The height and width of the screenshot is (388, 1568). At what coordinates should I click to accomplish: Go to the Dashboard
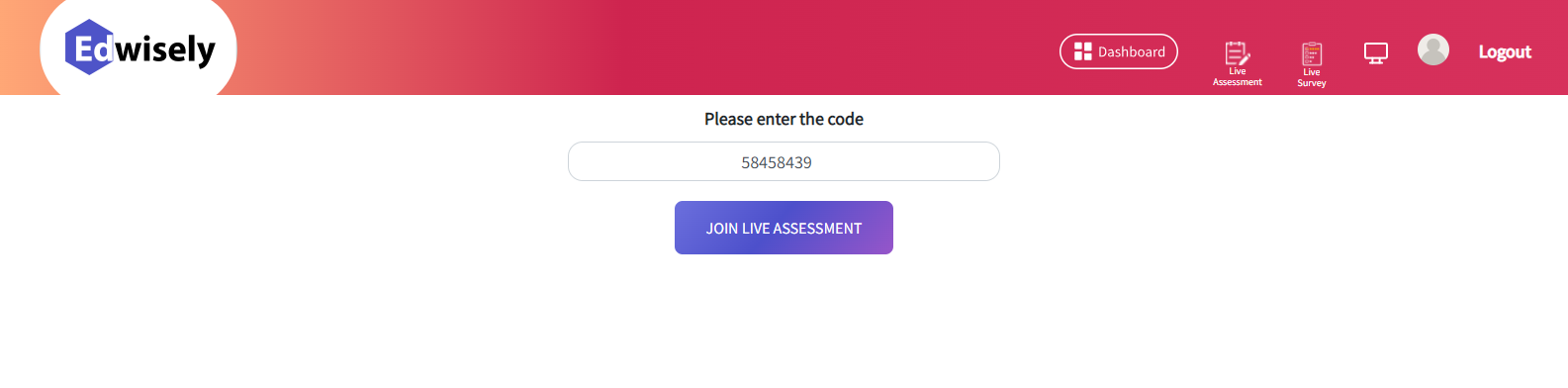point(1119,51)
